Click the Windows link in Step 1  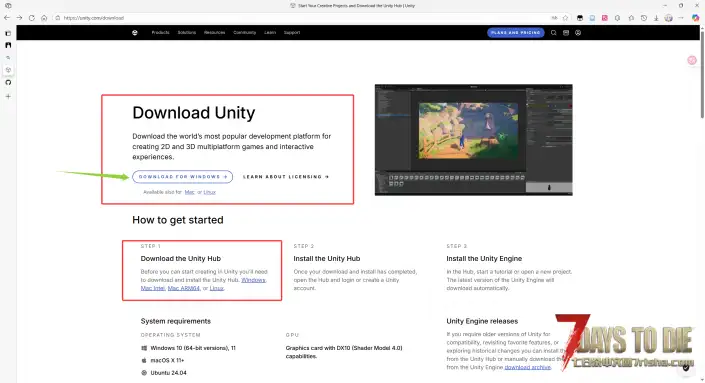(253, 280)
